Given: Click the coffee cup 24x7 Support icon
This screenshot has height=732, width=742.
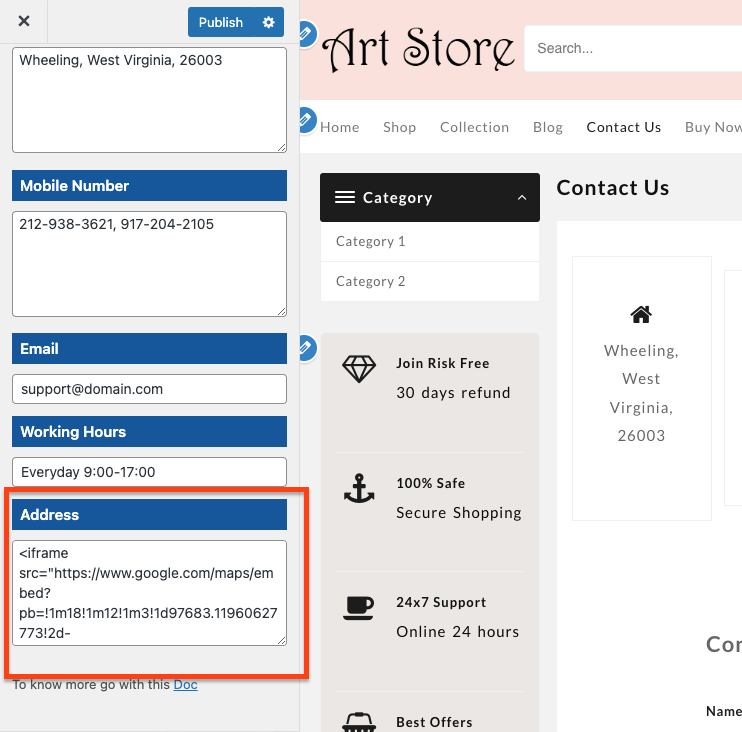Looking at the screenshot, I should coord(359,608).
